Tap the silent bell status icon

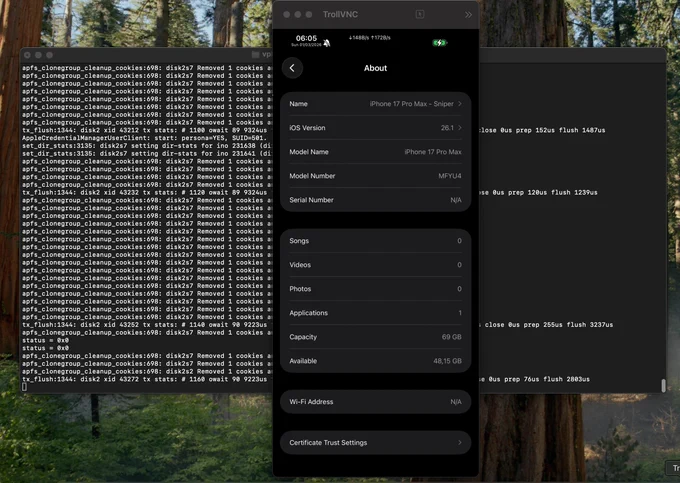pyautogui.click(x=327, y=42)
